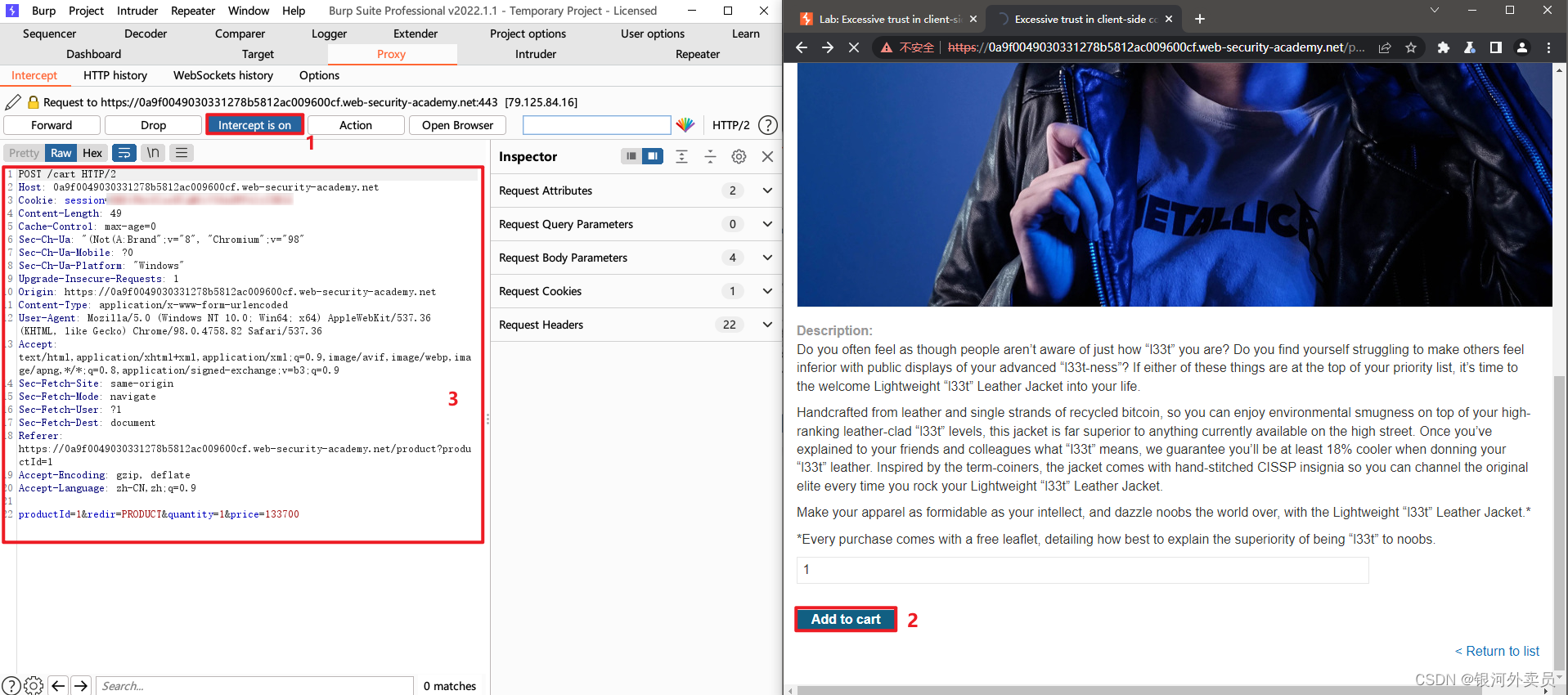Open Inspector settings gear

[x=739, y=156]
